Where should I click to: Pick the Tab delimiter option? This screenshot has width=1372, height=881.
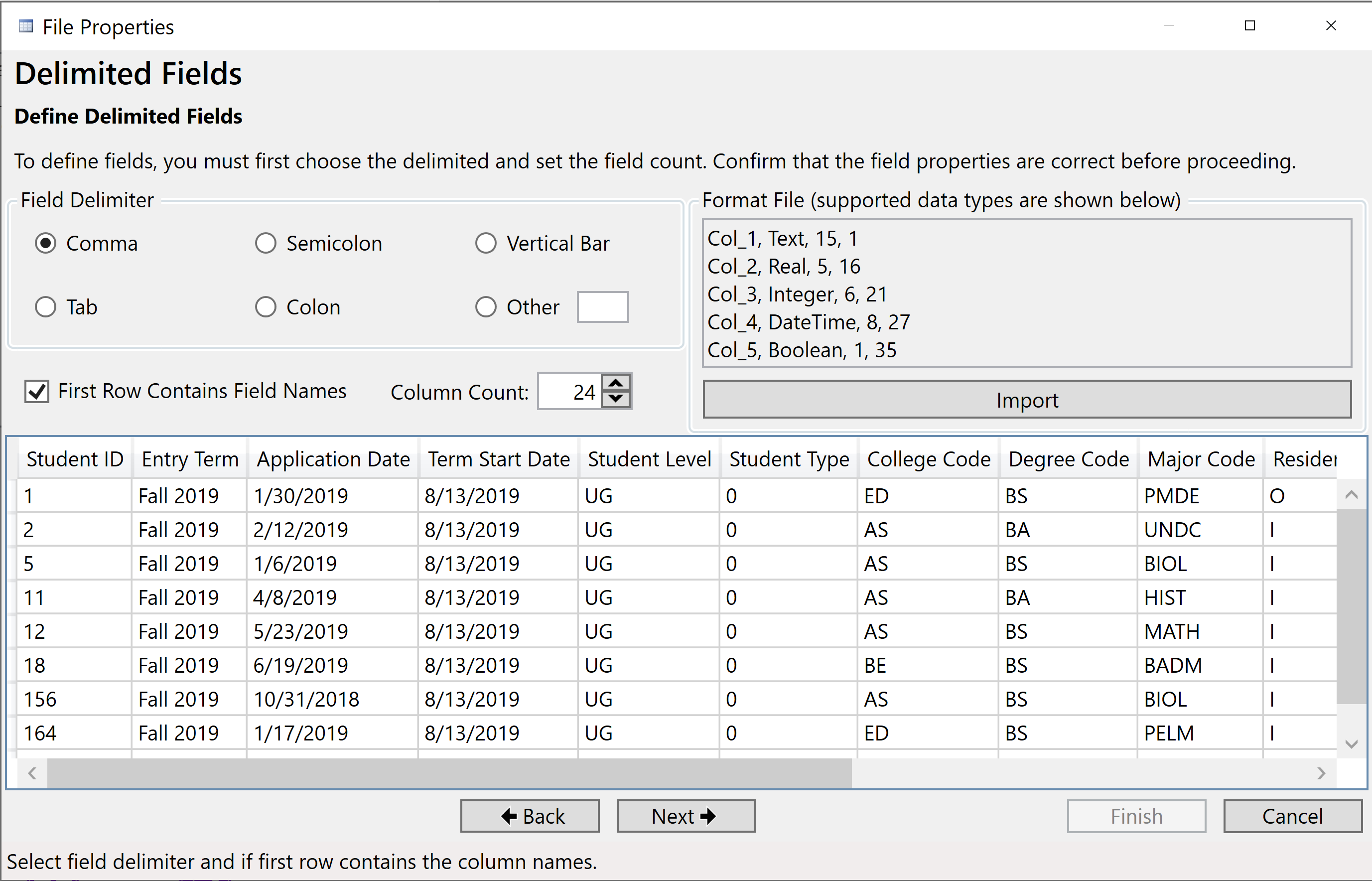tap(45, 306)
